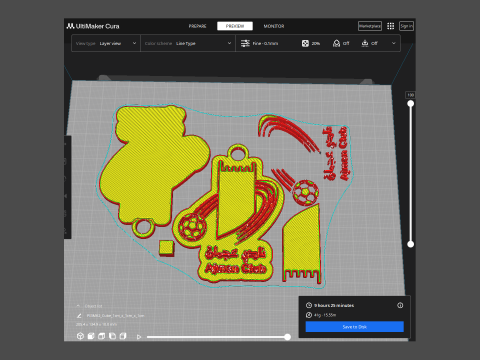Click the layer slider upper handle
The image size is (480, 360).
click(x=411, y=104)
